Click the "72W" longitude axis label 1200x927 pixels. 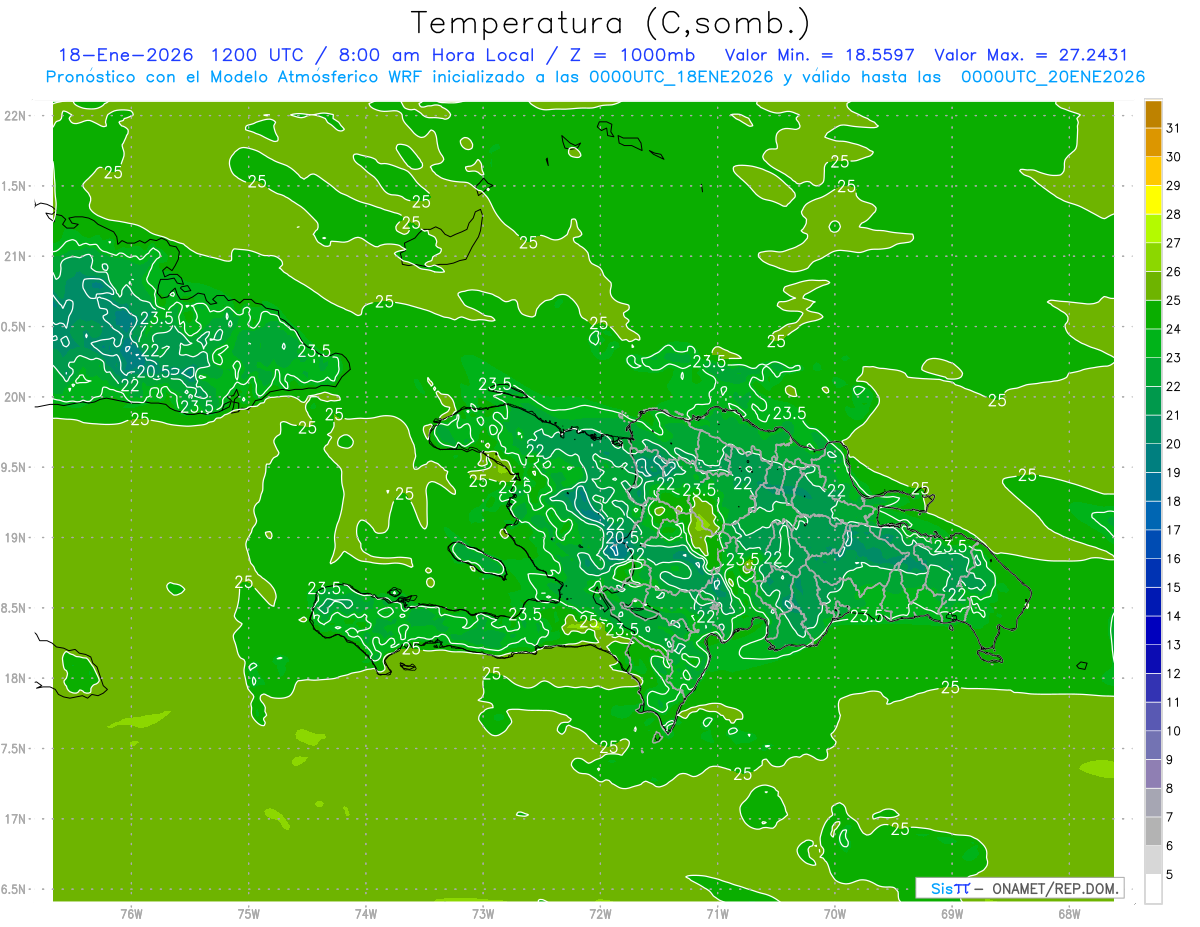600,913
